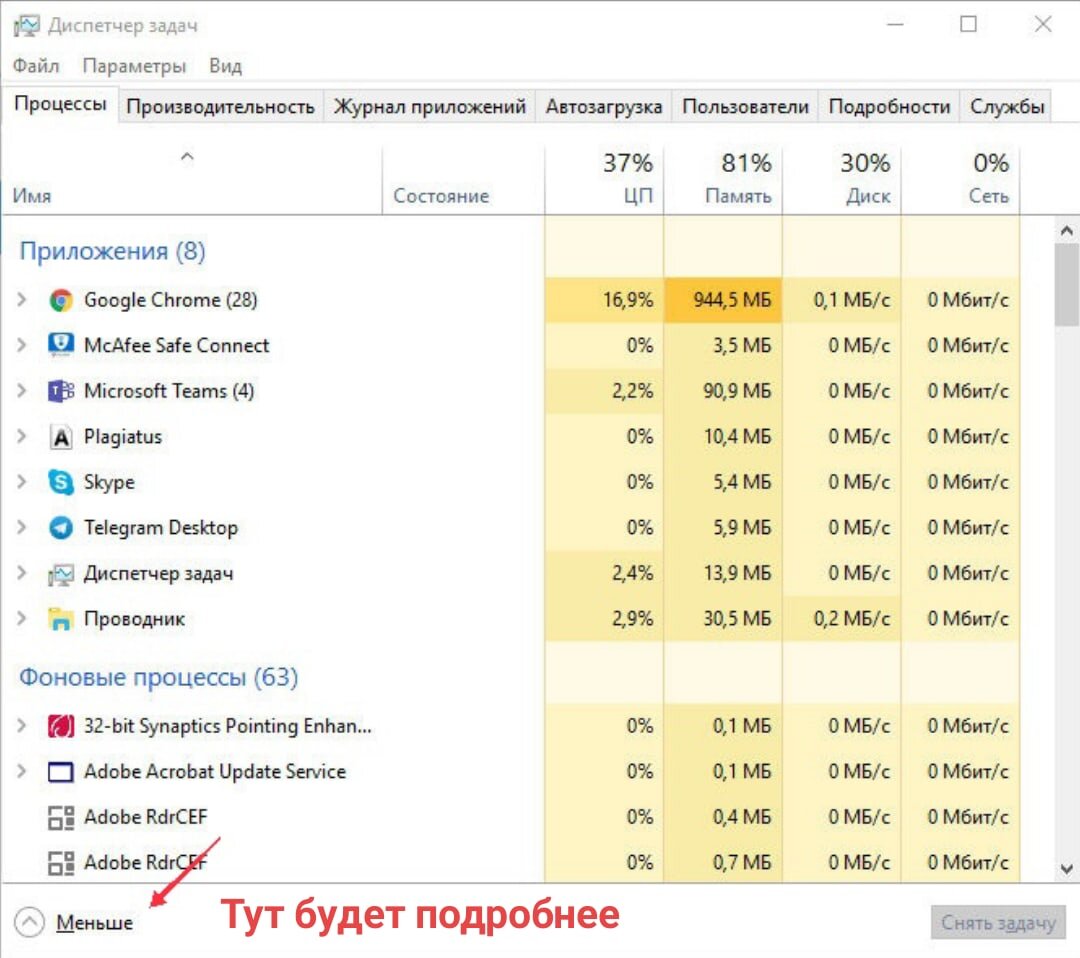Click Проводник's 30,5 МБ memory value
Image resolution: width=1080 pixels, height=958 pixels.
[x=737, y=618]
